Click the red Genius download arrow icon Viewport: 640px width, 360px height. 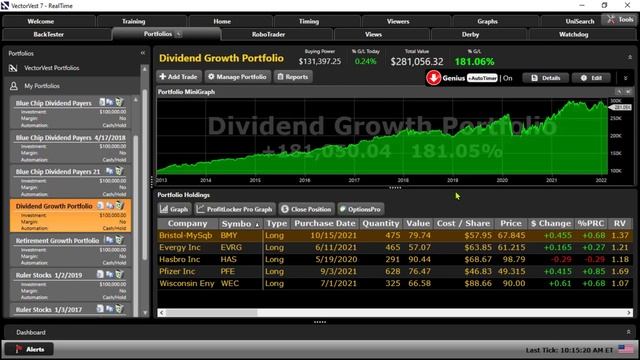(x=433, y=78)
